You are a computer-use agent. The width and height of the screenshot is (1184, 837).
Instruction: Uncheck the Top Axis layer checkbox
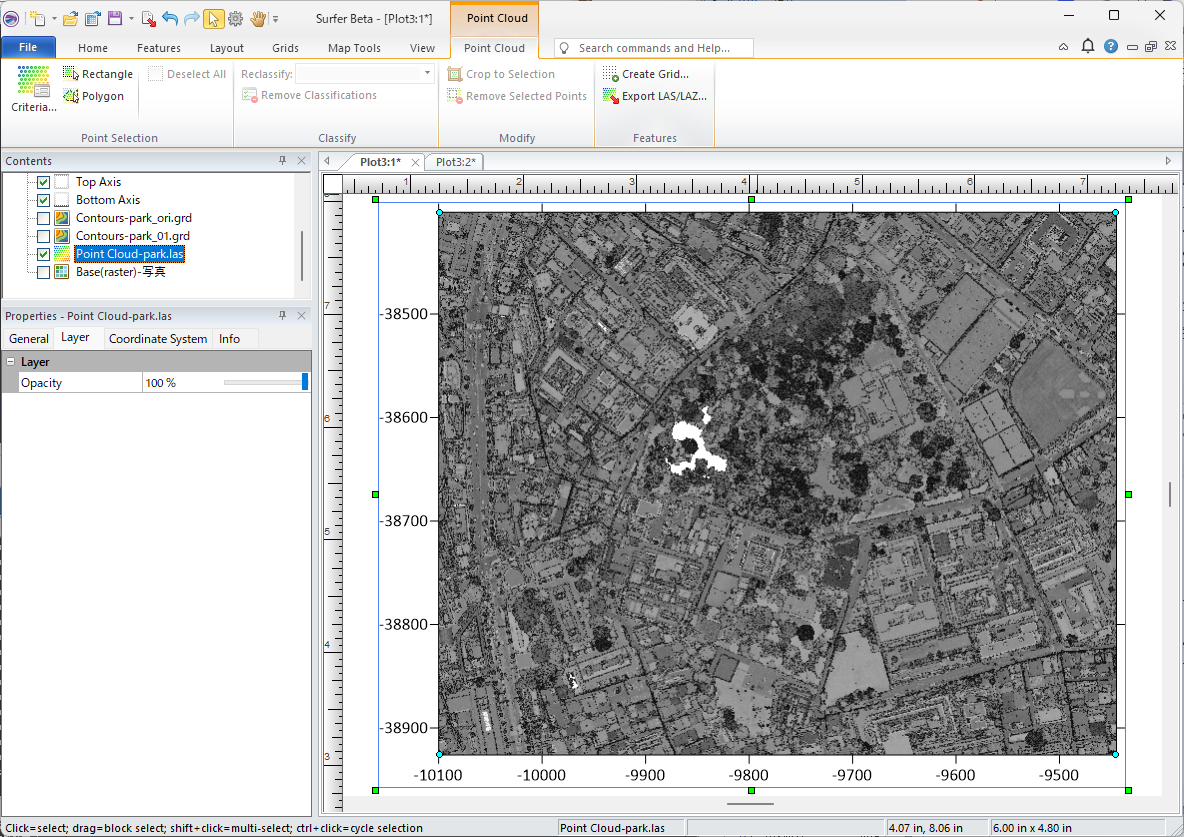pyautogui.click(x=43, y=182)
